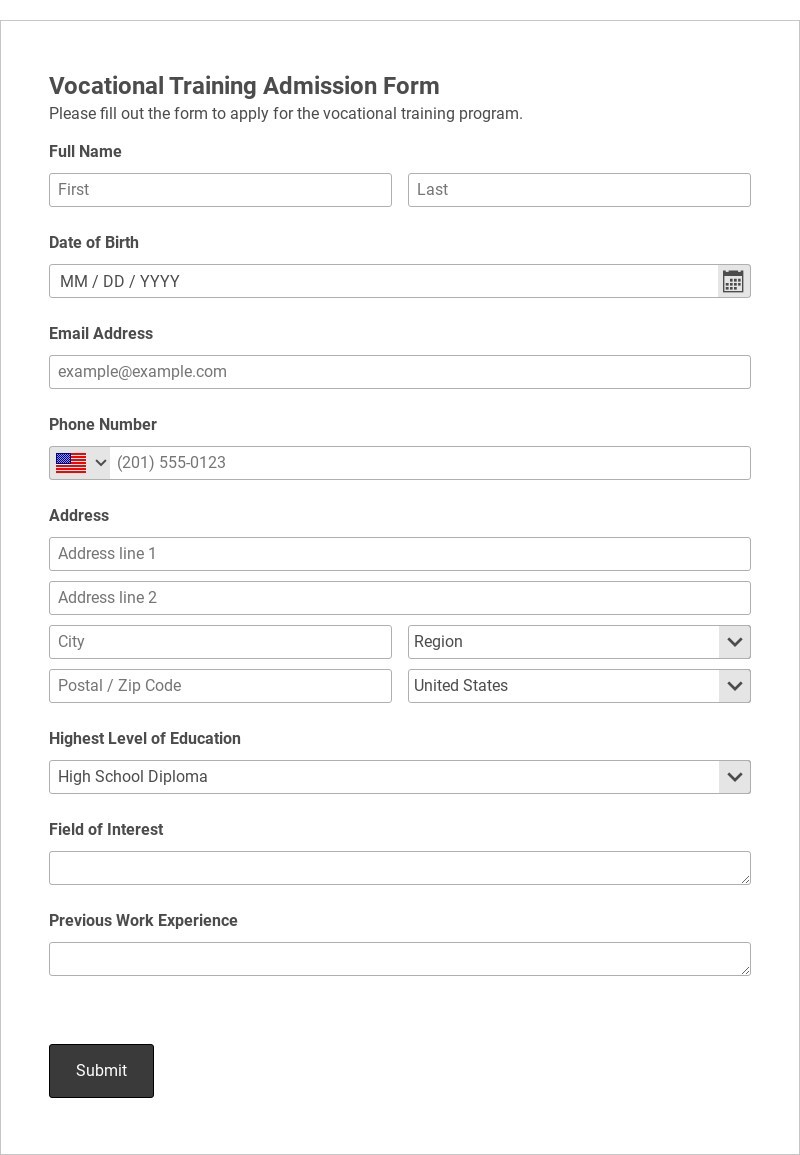Select the 'Date of Birth' label

pos(94,242)
